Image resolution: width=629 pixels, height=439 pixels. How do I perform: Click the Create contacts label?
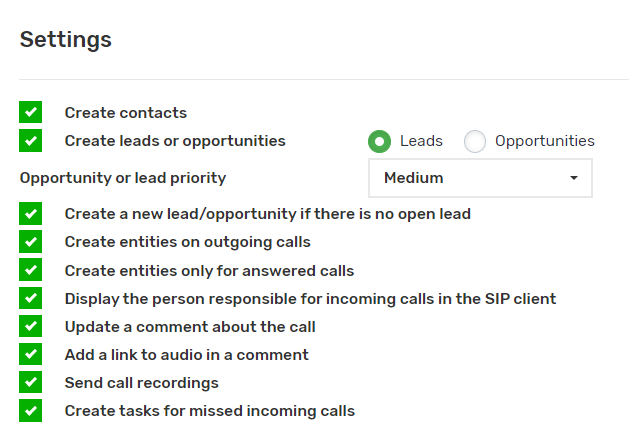pos(126,113)
